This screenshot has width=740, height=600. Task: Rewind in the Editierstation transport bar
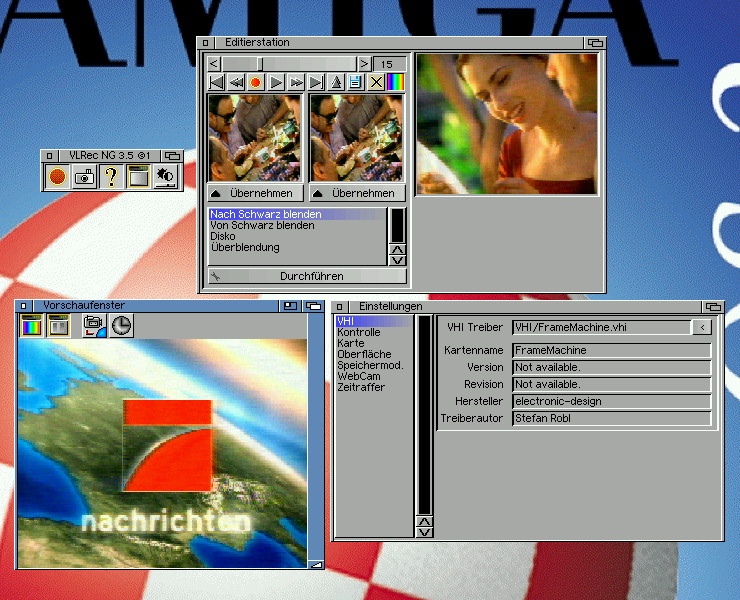pos(236,83)
